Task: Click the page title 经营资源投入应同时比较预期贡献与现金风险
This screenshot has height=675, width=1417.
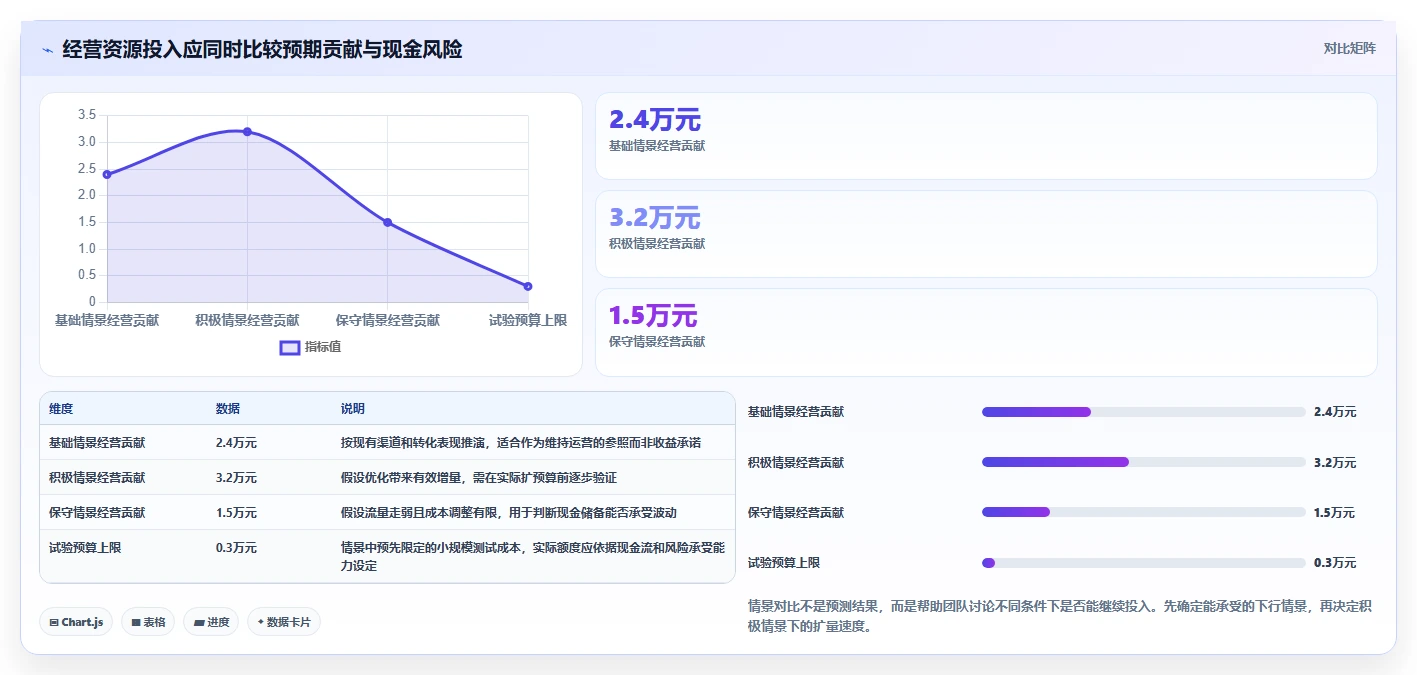Action: click(262, 49)
